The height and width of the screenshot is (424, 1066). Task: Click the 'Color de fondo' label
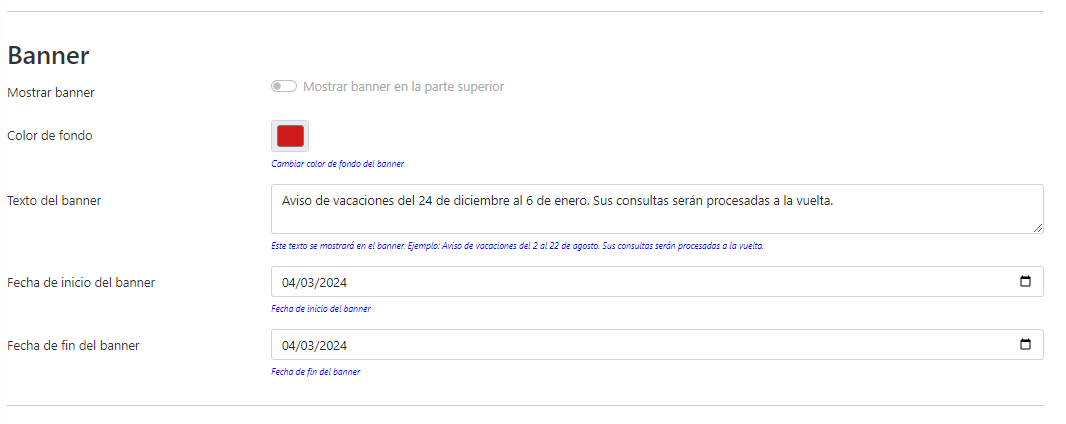point(50,135)
